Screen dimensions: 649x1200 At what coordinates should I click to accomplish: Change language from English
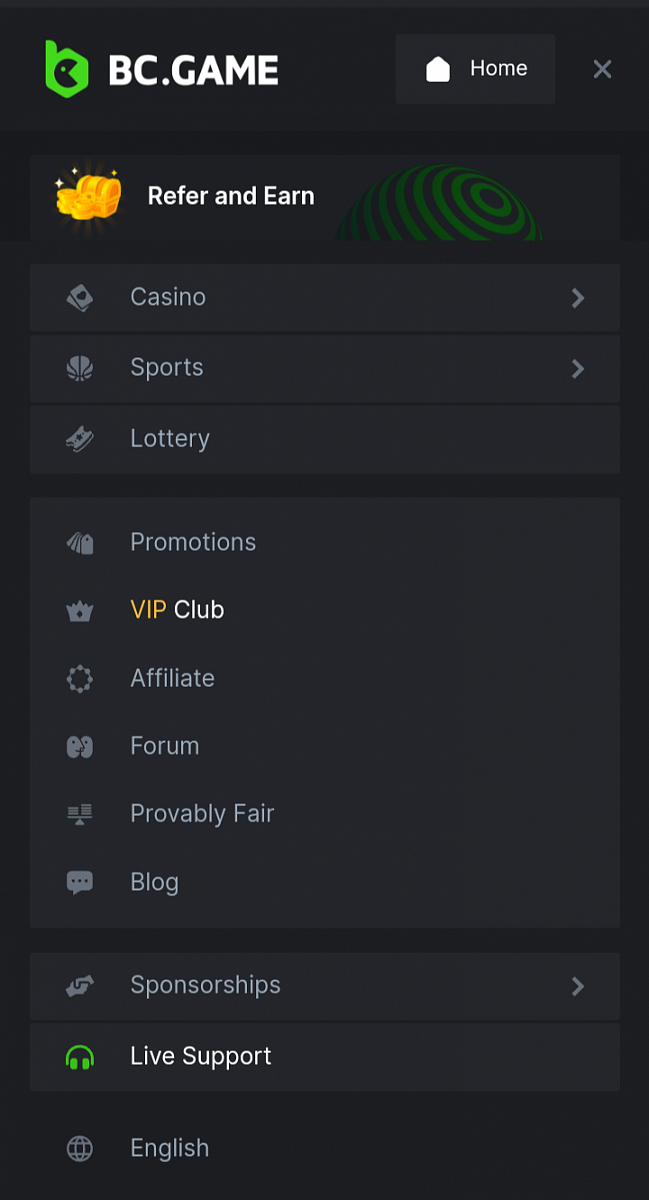(x=170, y=1148)
